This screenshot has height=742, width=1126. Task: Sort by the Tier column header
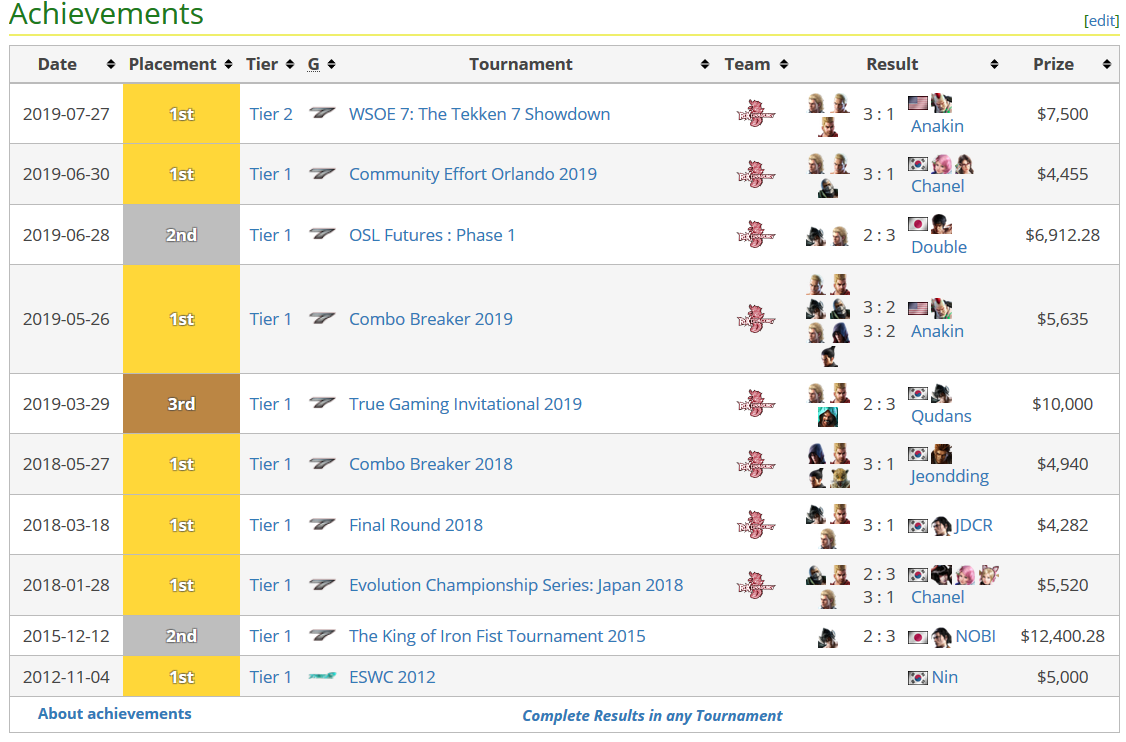tap(262, 64)
